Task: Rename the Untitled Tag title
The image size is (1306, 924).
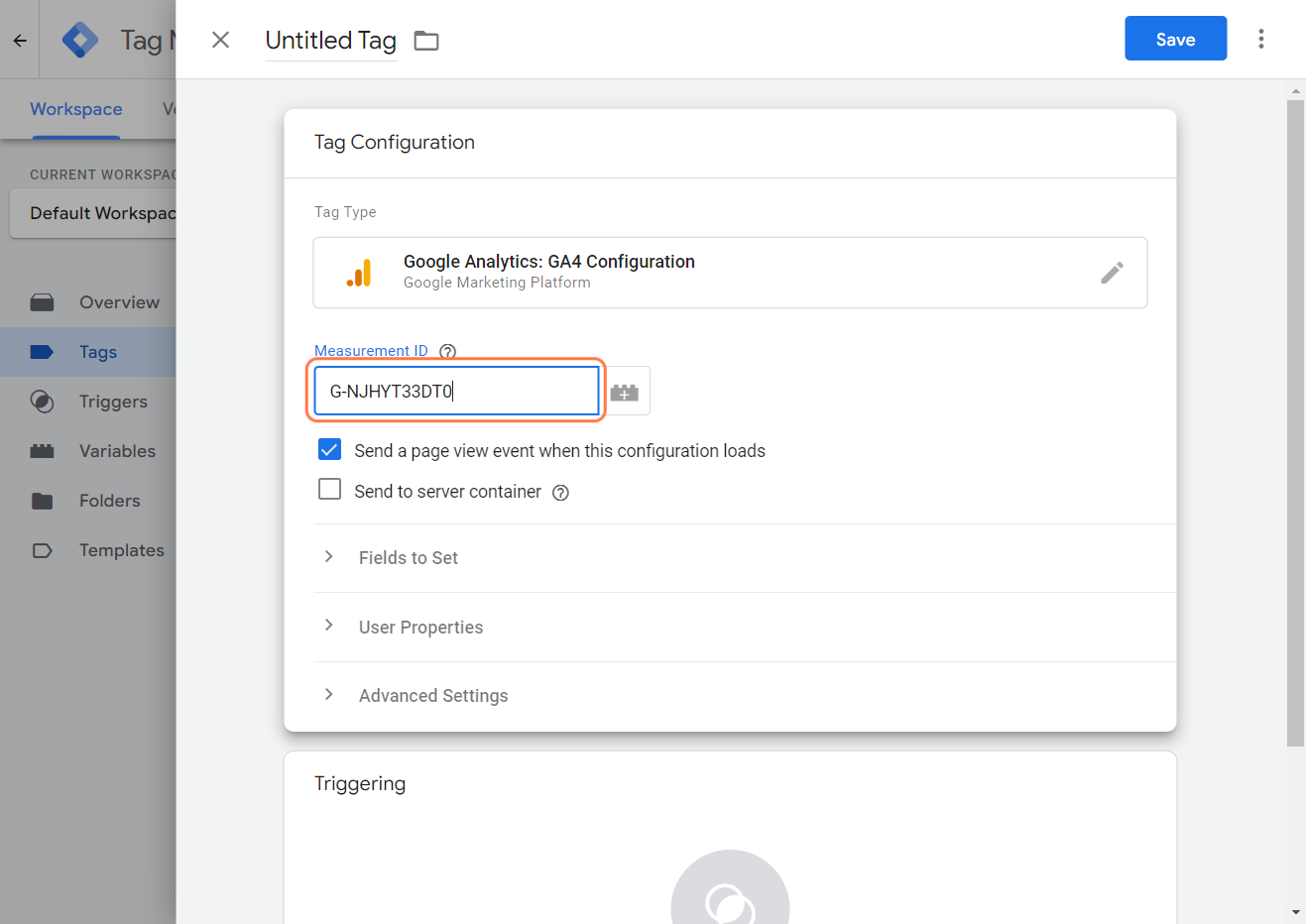Action: click(x=330, y=41)
